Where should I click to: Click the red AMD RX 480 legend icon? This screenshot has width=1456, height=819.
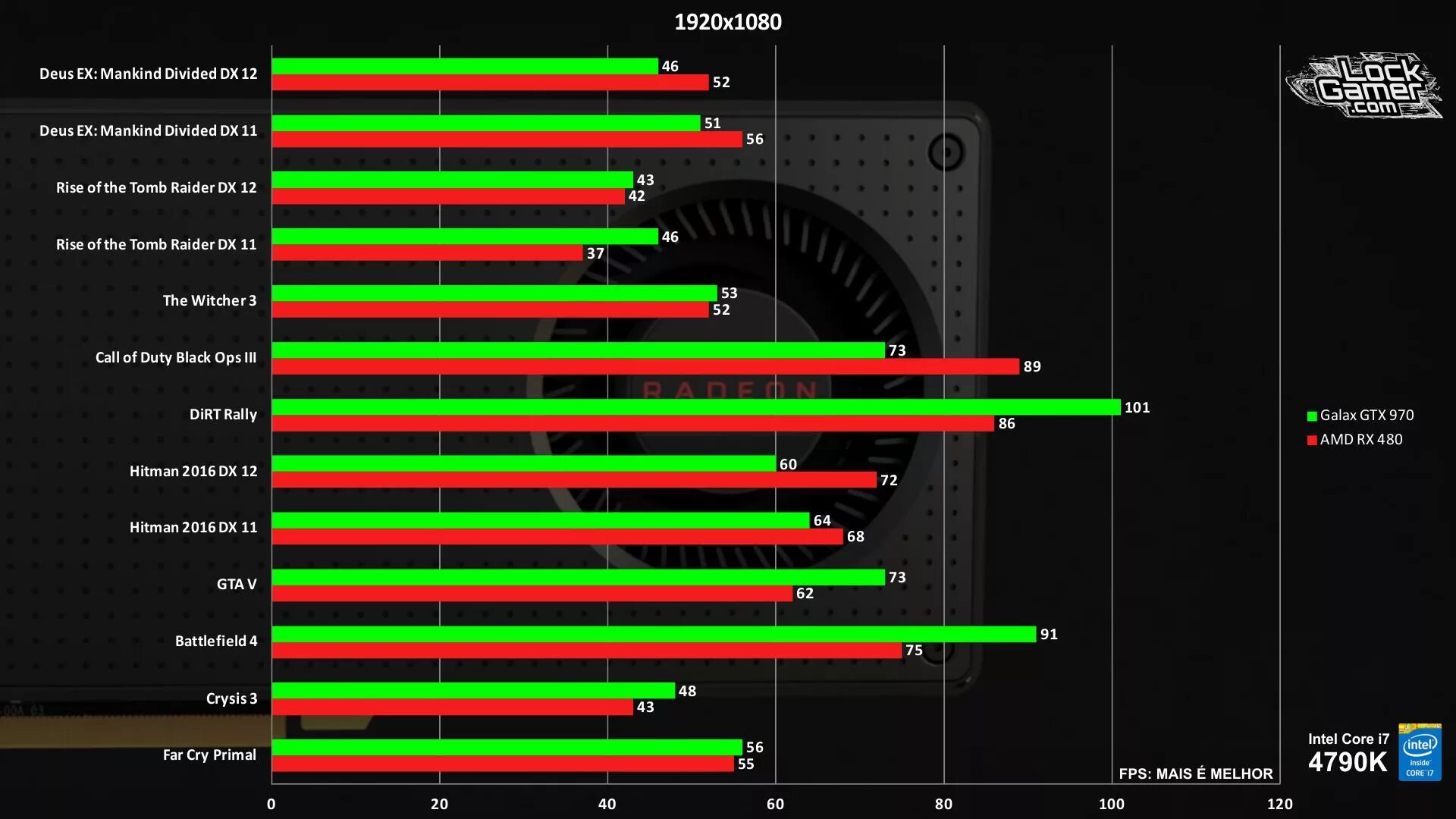pyautogui.click(x=1308, y=439)
